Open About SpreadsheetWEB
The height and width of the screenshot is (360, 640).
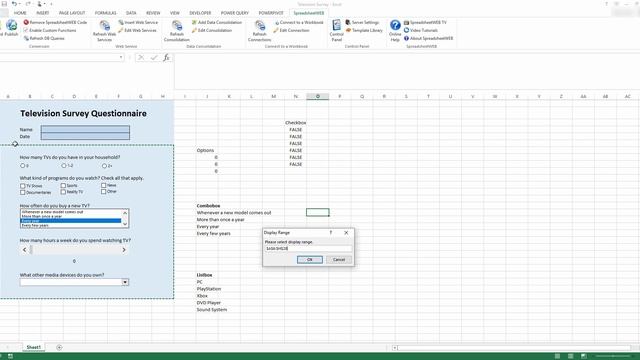pos(428,38)
